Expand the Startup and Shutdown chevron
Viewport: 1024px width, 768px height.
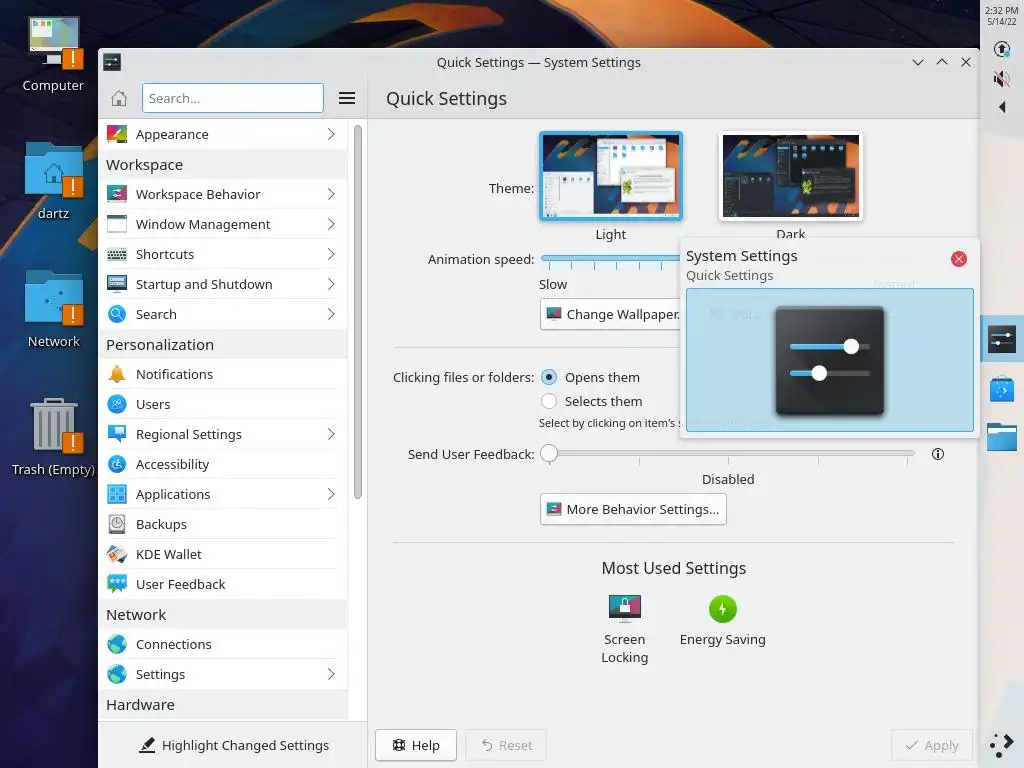tap(331, 284)
